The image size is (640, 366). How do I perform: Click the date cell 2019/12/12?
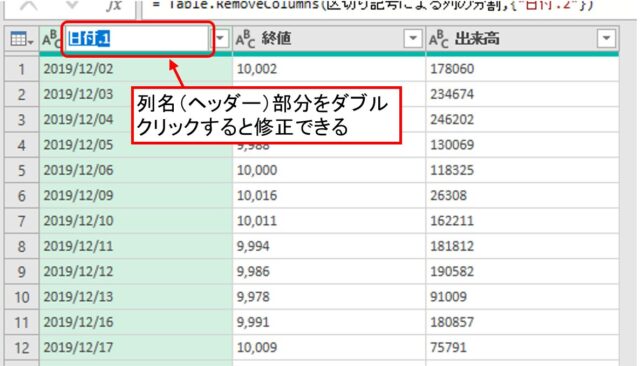coord(136,271)
